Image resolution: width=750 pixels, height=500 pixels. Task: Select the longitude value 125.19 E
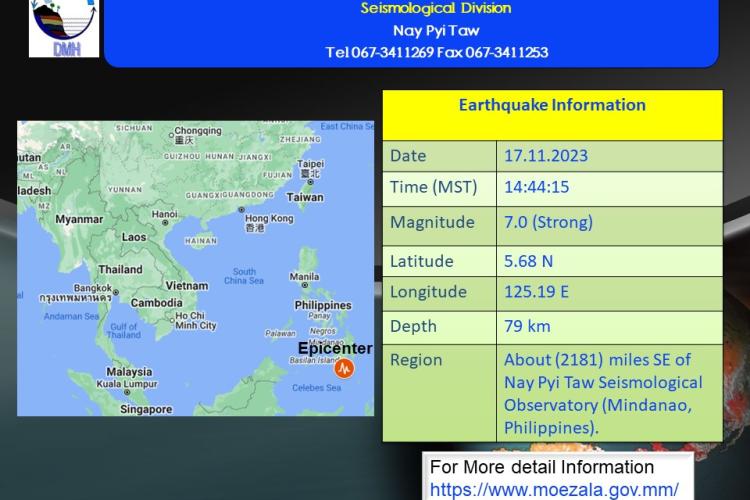tap(536, 292)
